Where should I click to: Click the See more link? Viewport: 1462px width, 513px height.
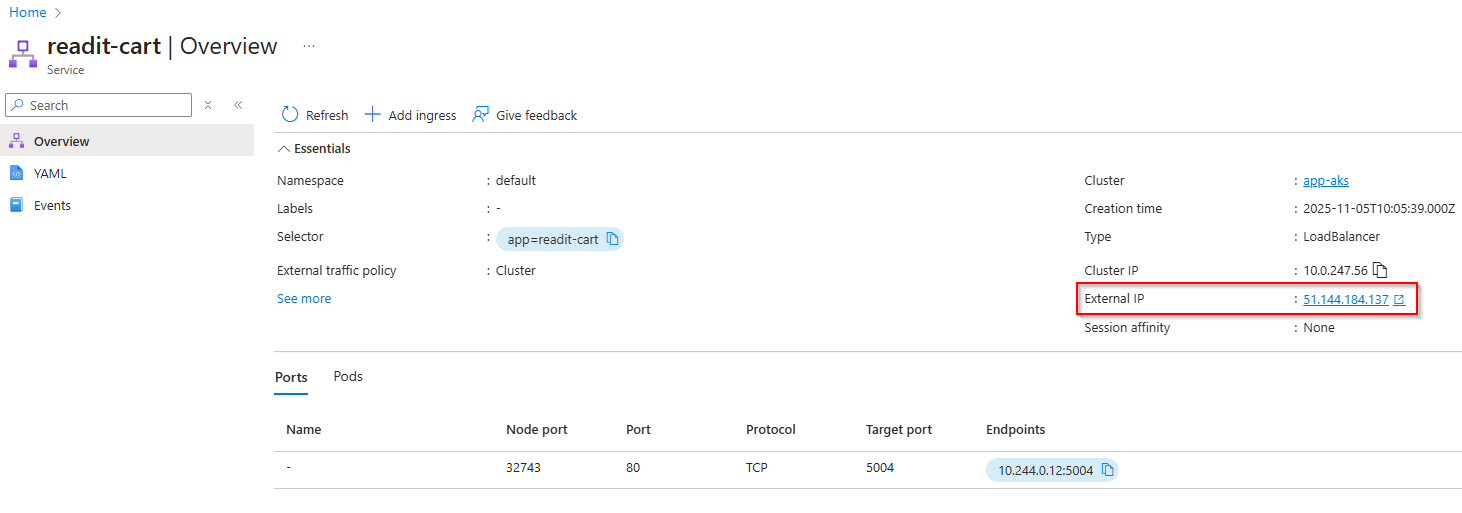(304, 298)
